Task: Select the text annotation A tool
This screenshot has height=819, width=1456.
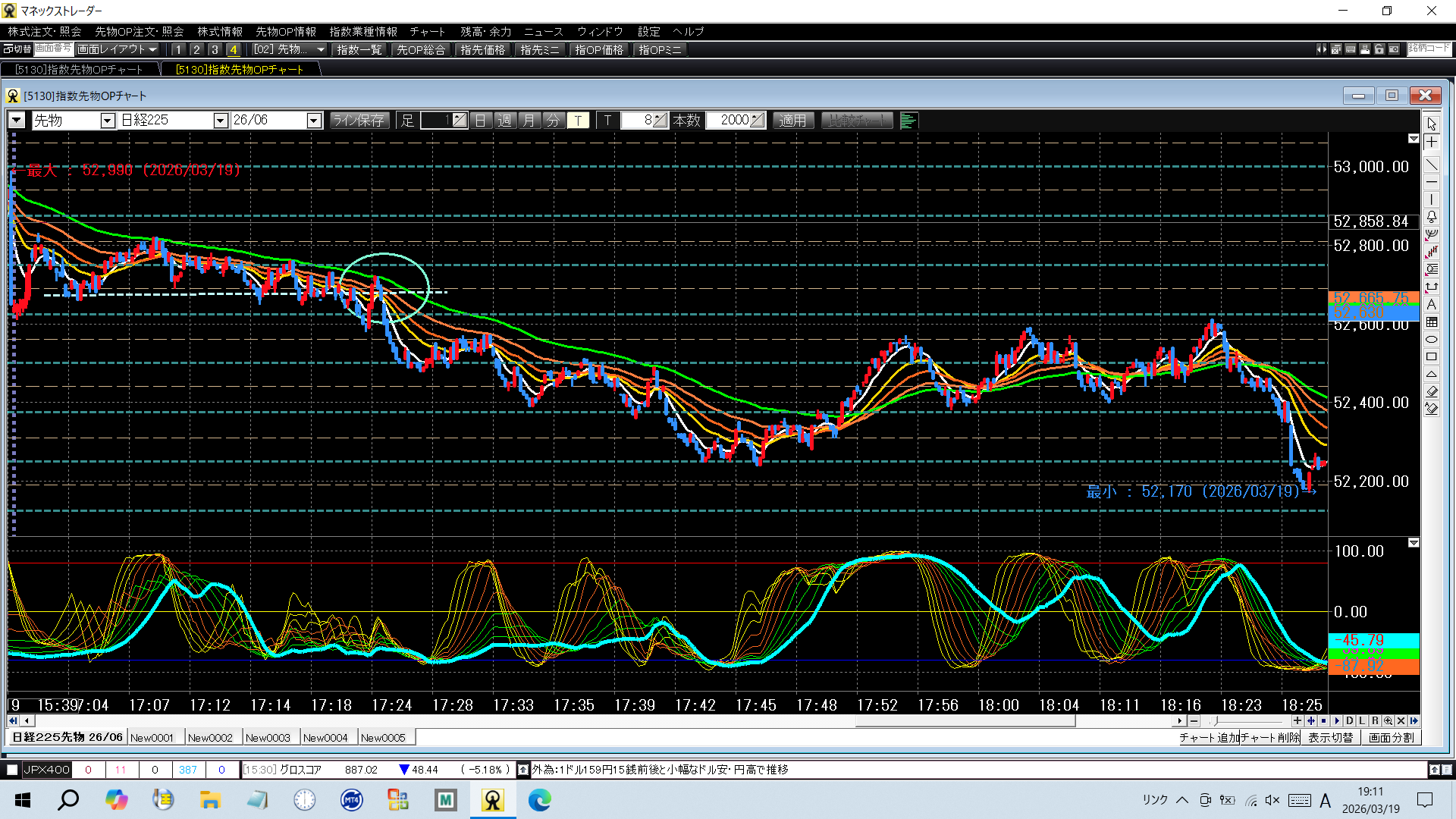Action: (1431, 304)
